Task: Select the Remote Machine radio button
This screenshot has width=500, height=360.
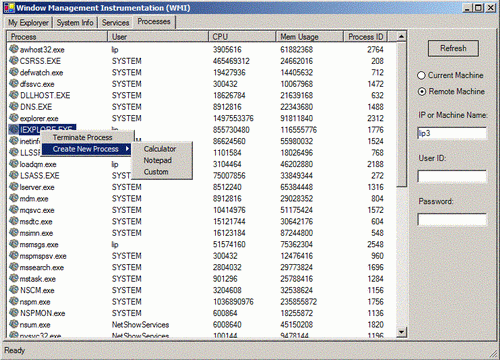Action: click(x=422, y=91)
